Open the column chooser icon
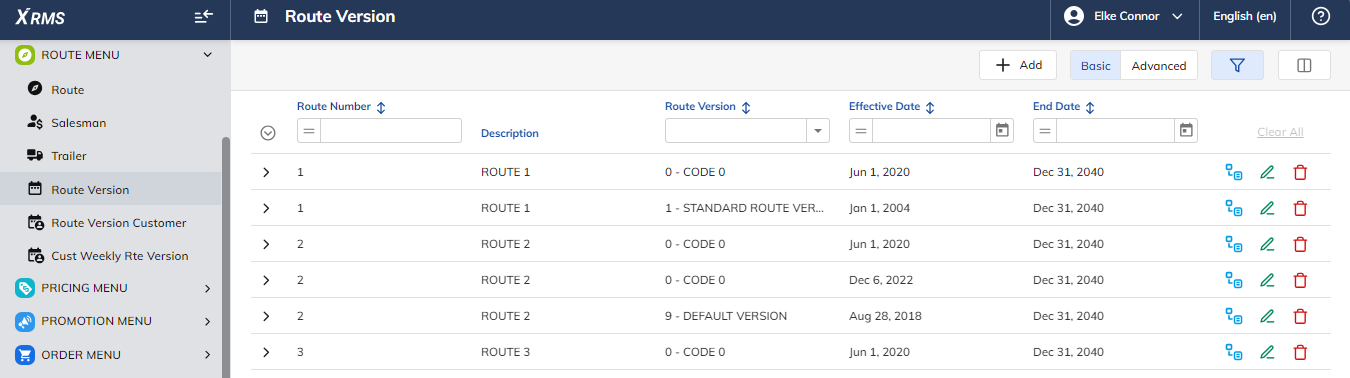The image size is (1350, 378). pos(1304,65)
